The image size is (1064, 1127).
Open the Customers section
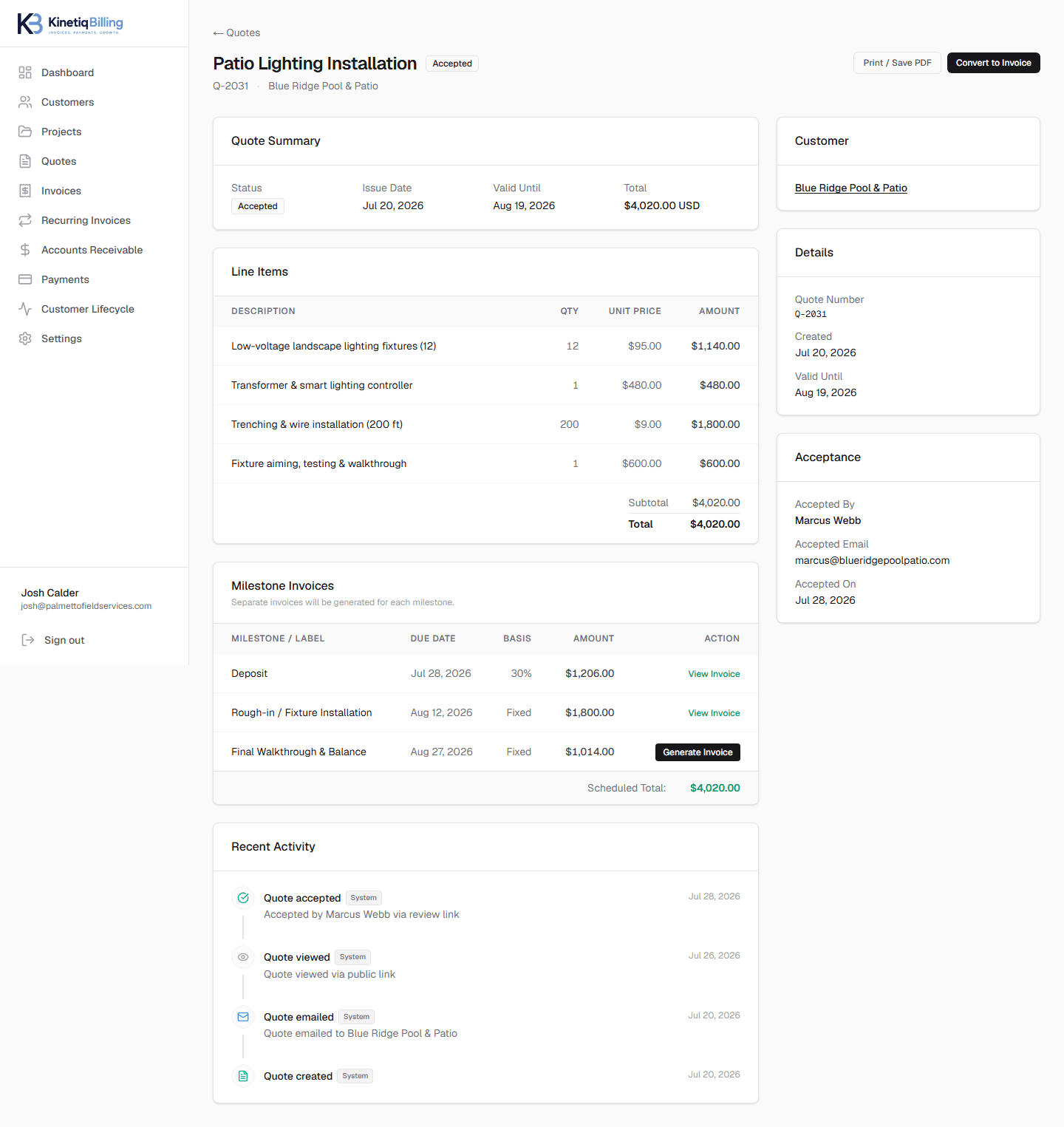[94, 102]
